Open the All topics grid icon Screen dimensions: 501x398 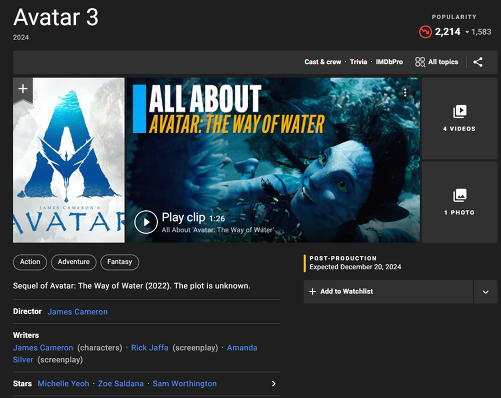click(420, 62)
